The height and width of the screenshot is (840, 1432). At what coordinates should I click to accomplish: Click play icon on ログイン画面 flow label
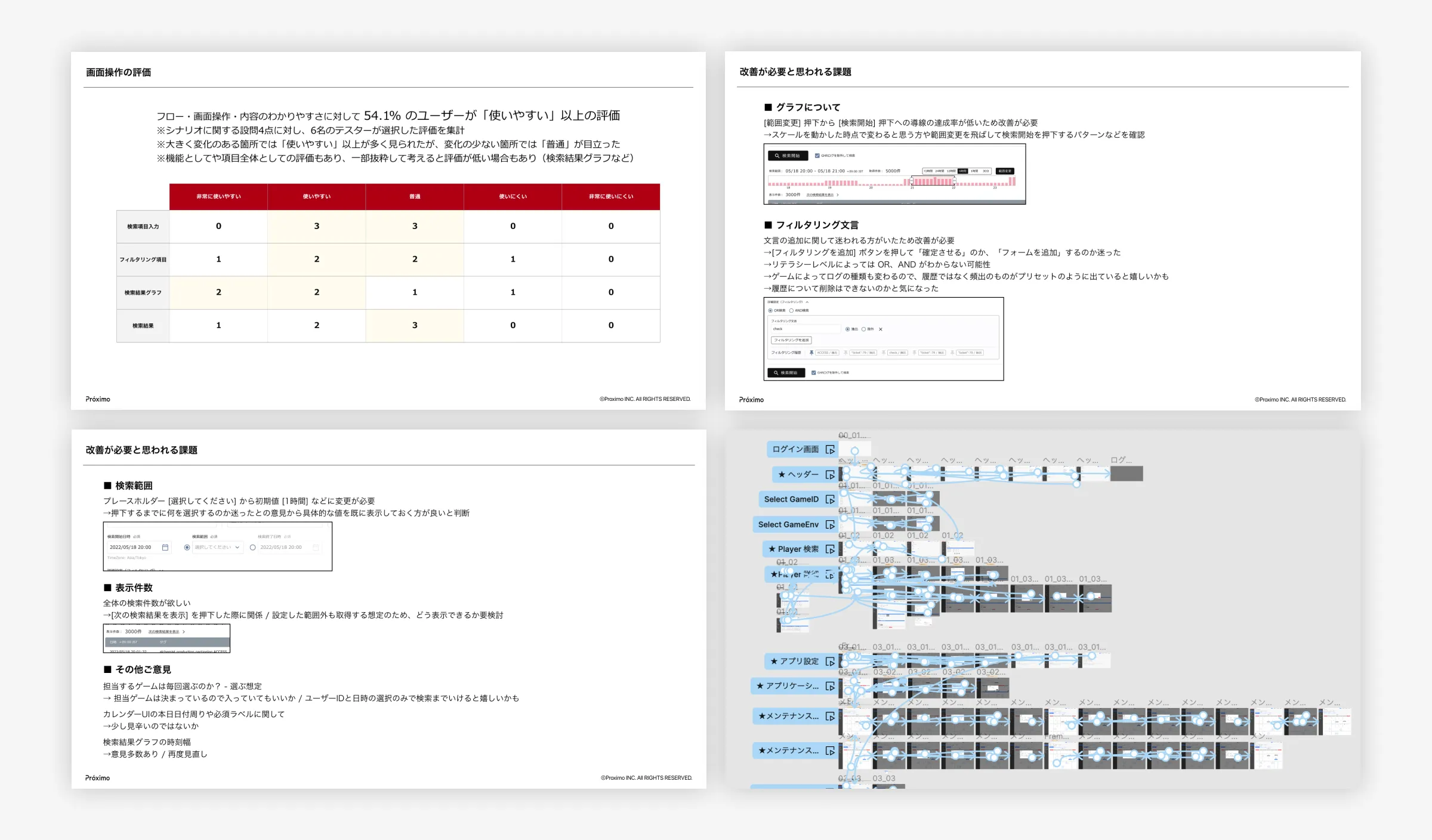(x=830, y=450)
